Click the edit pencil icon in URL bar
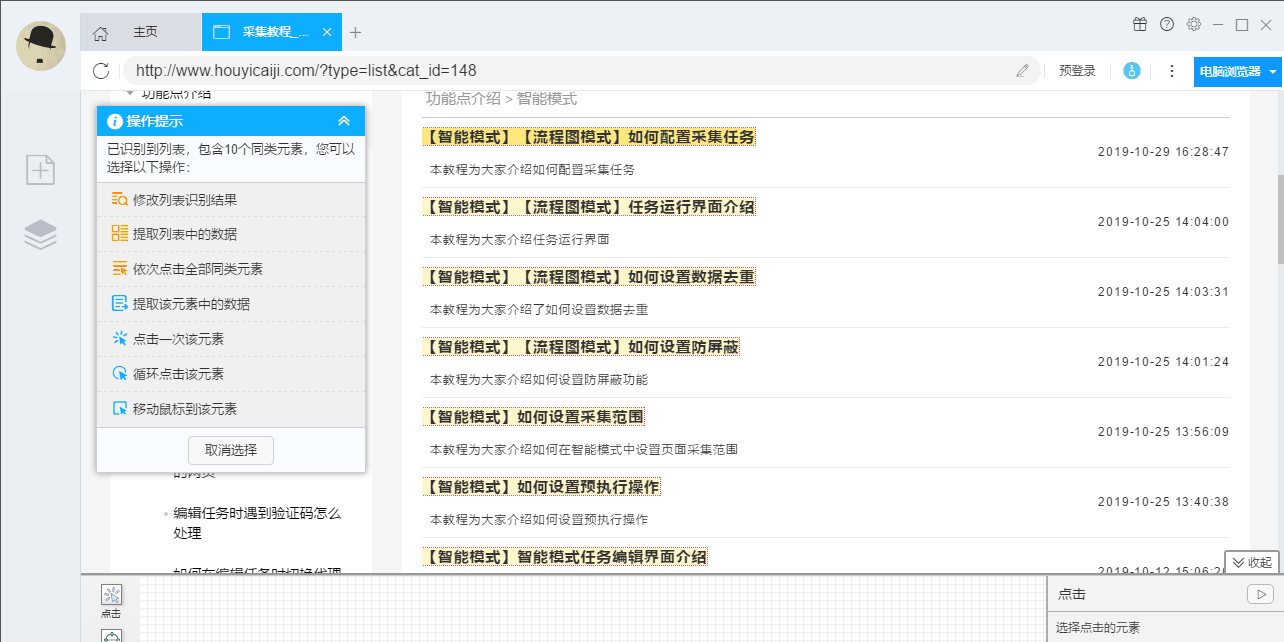 coord(1022,70)
